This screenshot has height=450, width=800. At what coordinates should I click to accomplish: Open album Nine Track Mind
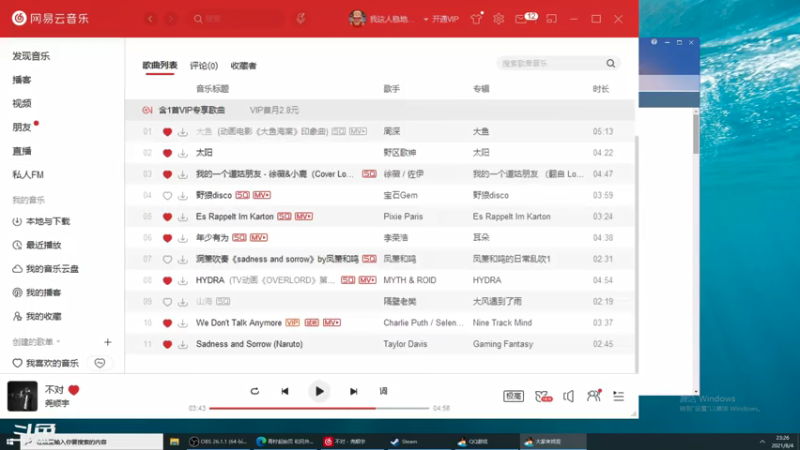click(502, 323)
